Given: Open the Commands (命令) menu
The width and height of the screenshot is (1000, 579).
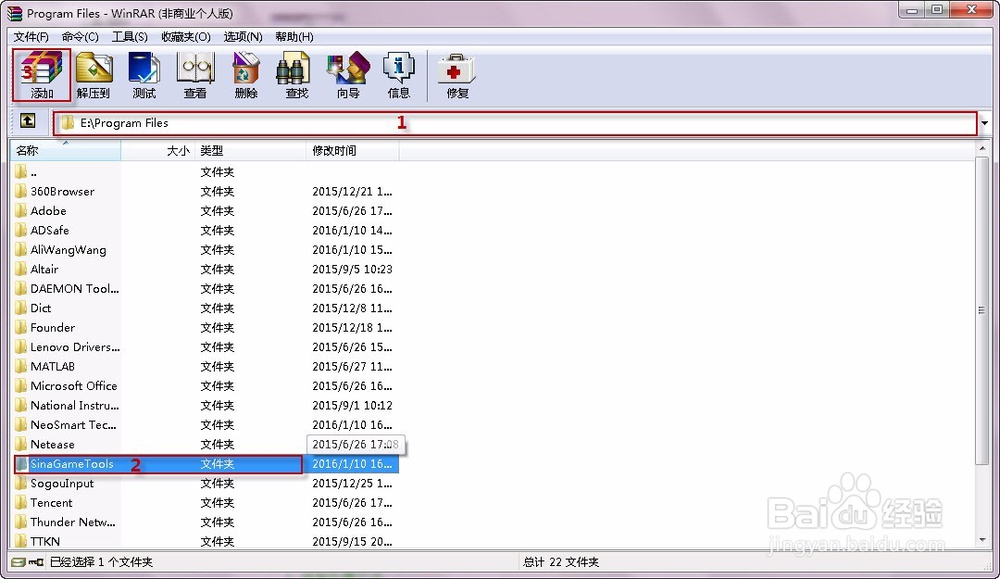Looking at the screenshot, I should click(x=80, y=37).
